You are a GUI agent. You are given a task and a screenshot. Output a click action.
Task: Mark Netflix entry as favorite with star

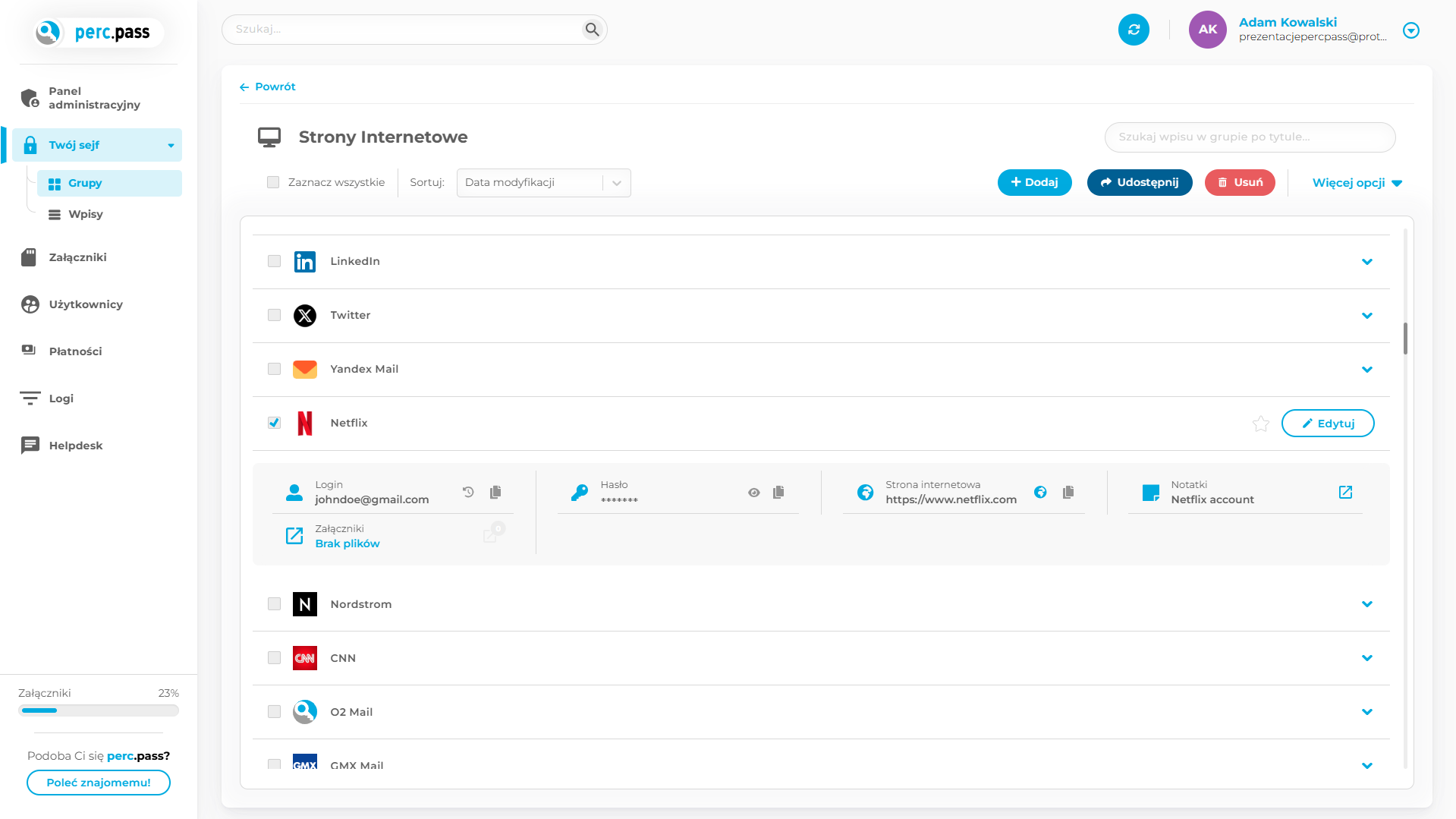pyautogui.click(x=1260, y=424)
